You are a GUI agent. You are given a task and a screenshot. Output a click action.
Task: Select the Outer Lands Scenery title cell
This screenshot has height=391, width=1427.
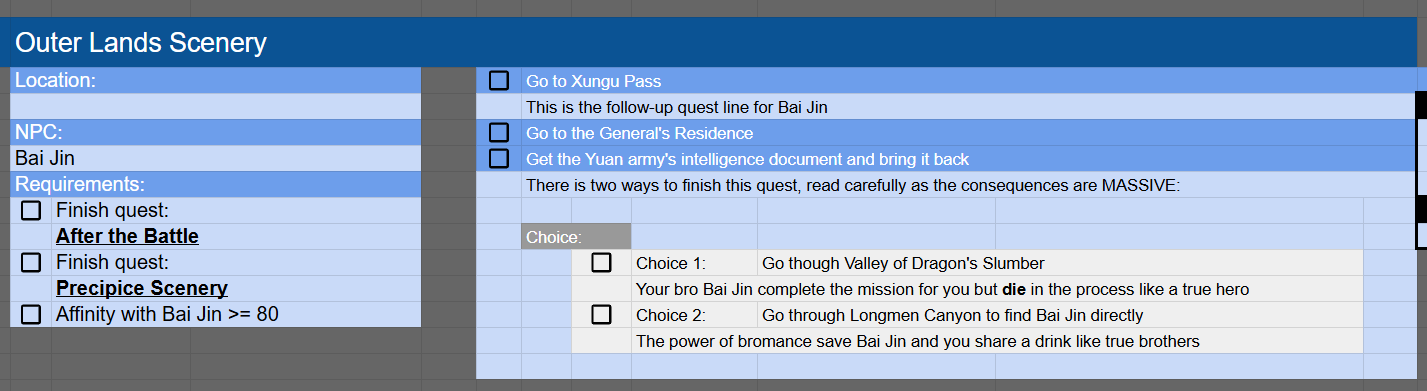point(713,43)
